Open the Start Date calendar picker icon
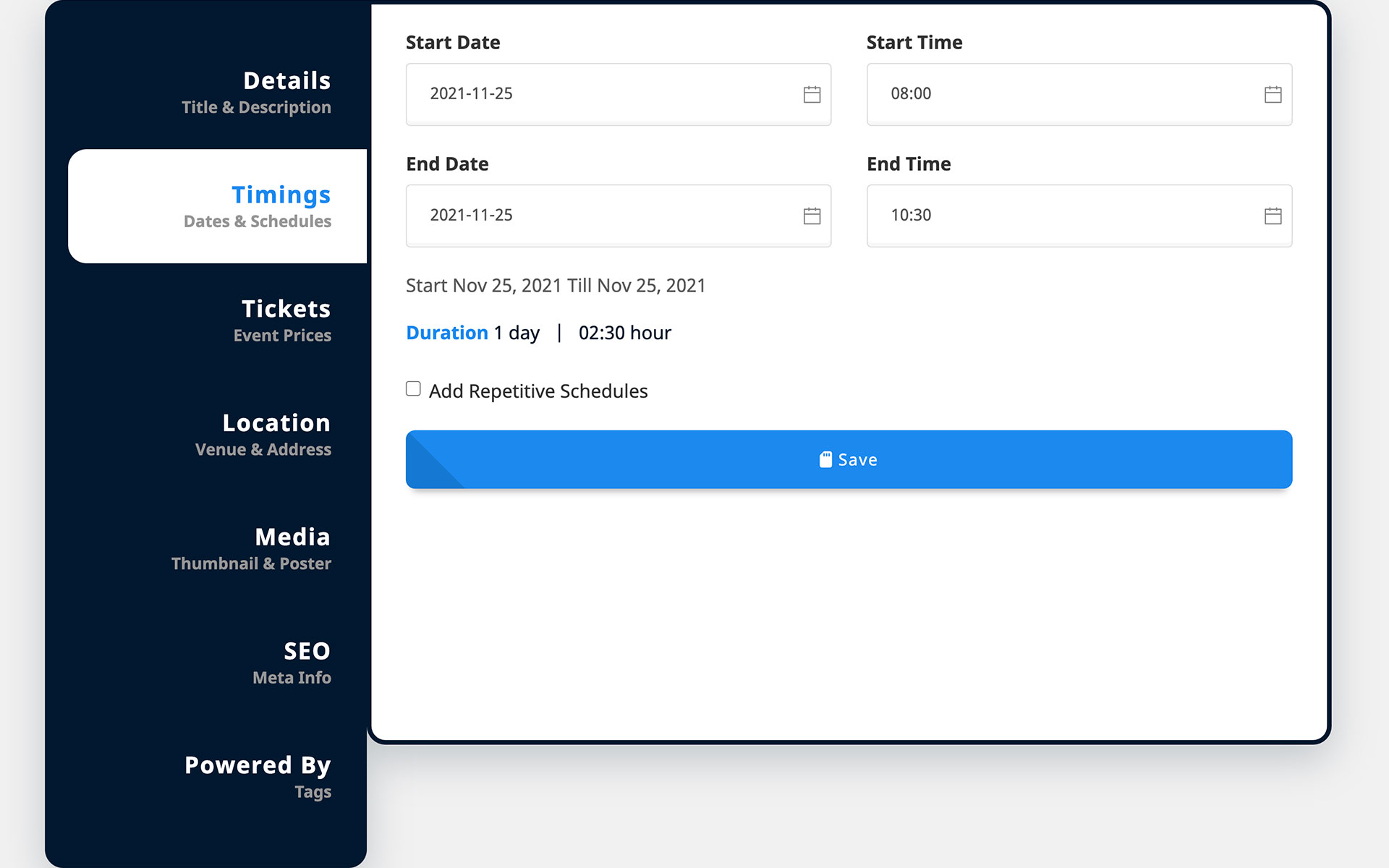The width and height of the screenshot is (1389, 868). pyautogui.click(x=812, y=94)
